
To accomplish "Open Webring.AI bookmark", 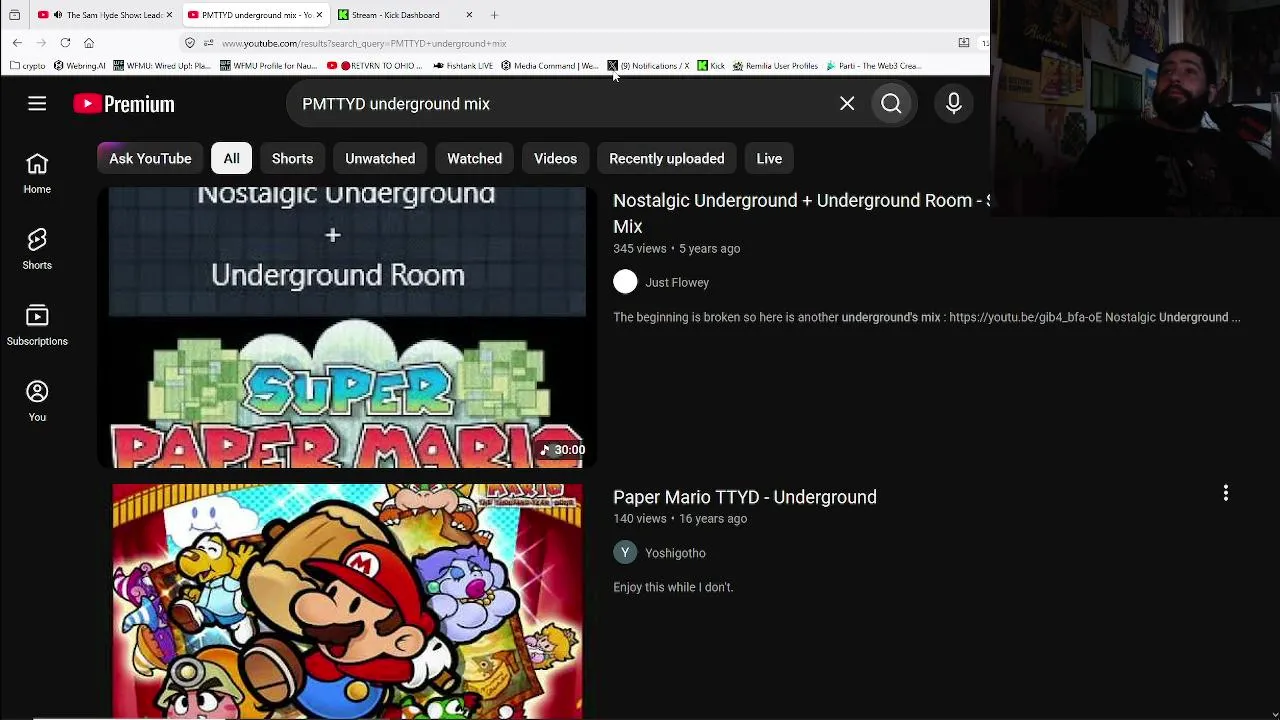I will point(79,66).
